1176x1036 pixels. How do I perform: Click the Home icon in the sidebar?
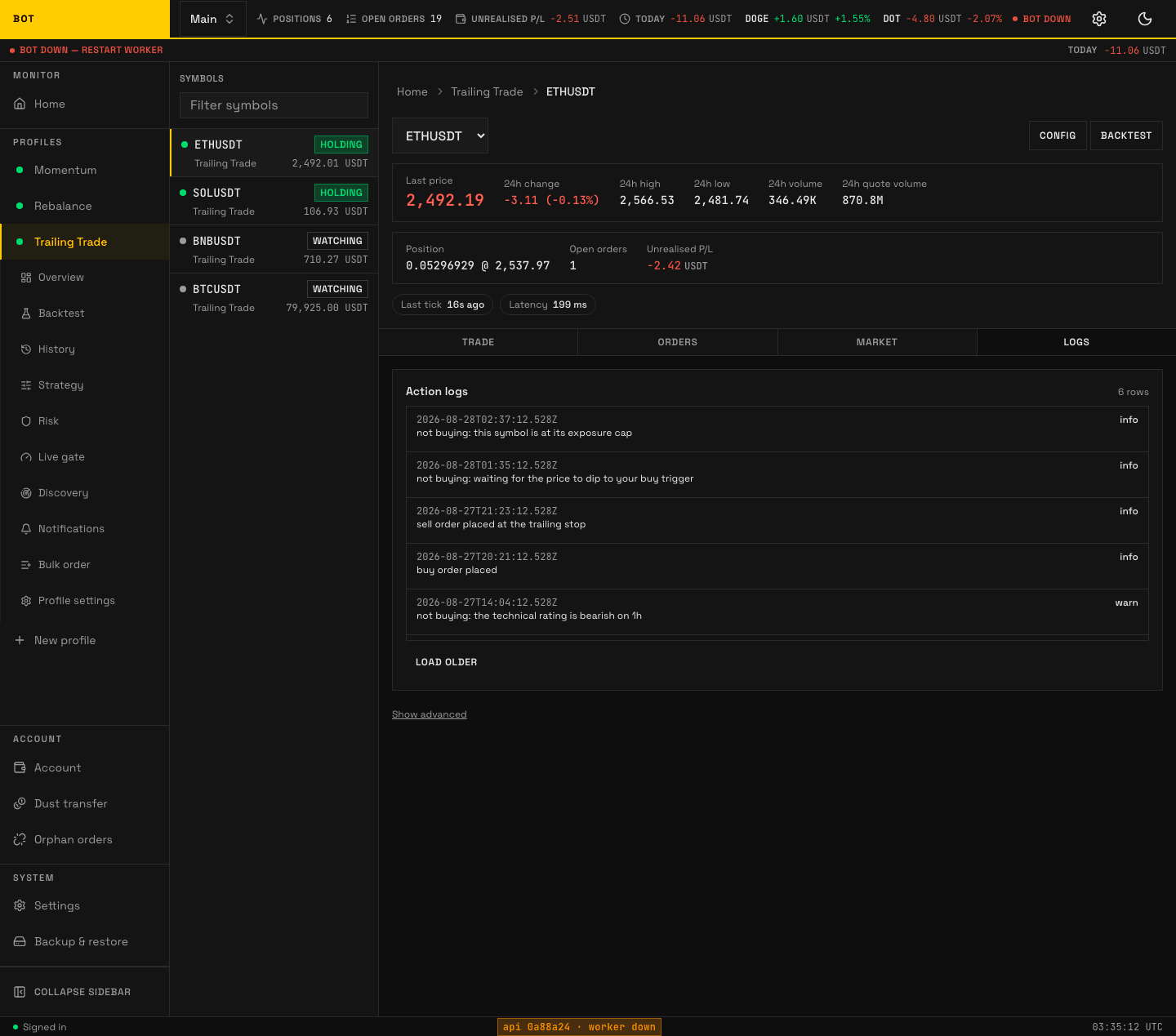(20, 104)
